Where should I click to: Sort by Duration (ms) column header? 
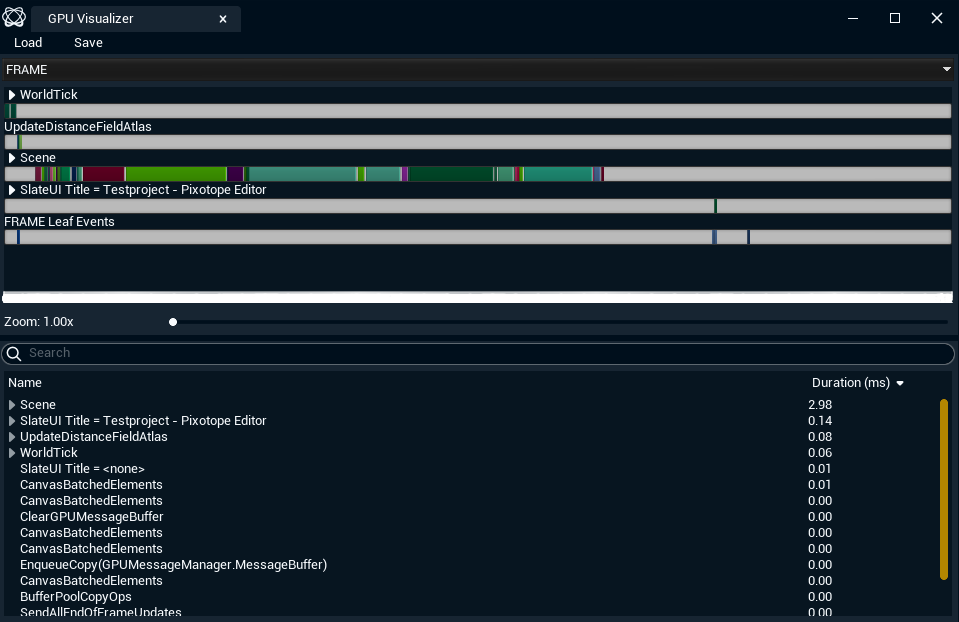coord(850,383)
